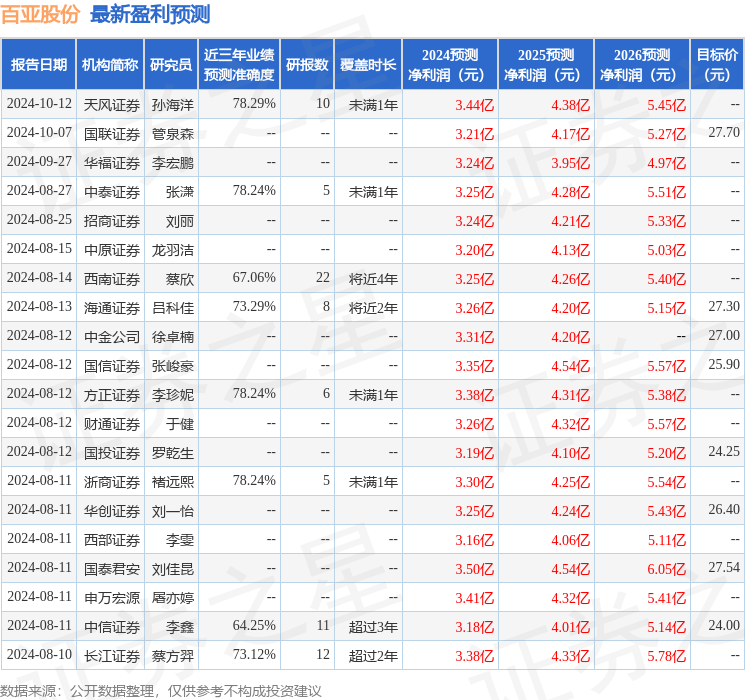Click analyst name 管泉森

click(173, 134)
